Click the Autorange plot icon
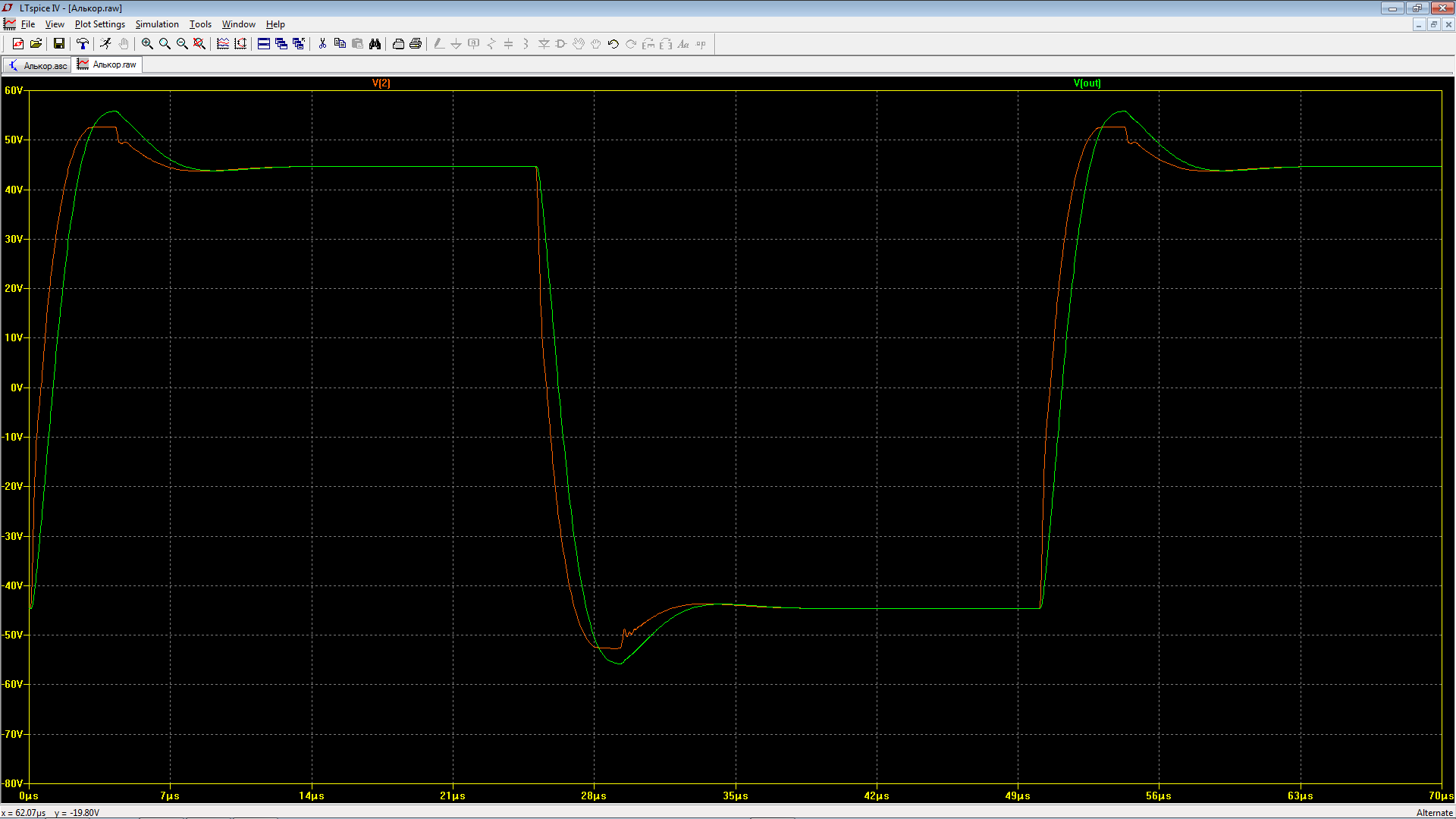Screen dimensions: 1456x819 [x=240, y=44]
